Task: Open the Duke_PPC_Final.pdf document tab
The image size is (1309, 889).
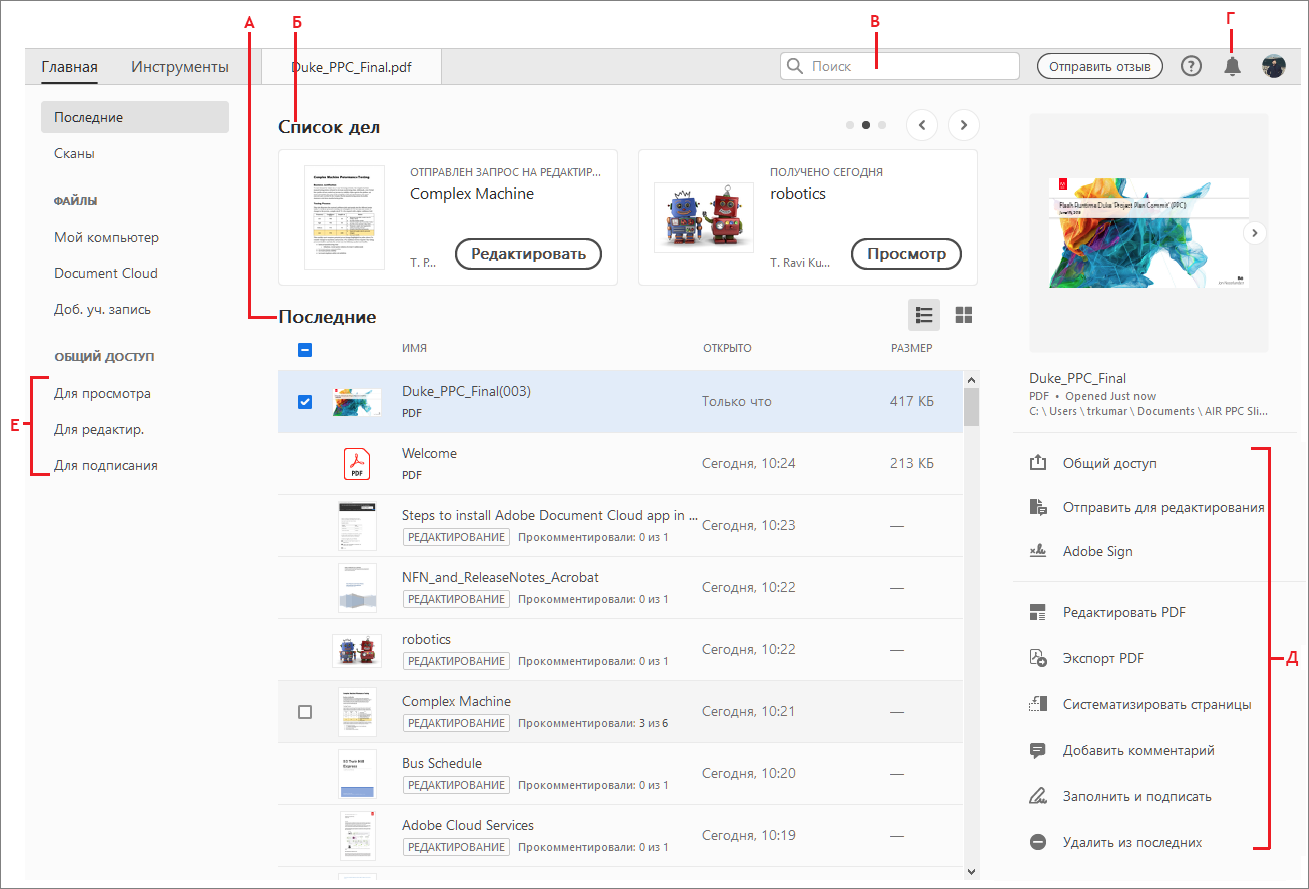Action: pos(351,67)
